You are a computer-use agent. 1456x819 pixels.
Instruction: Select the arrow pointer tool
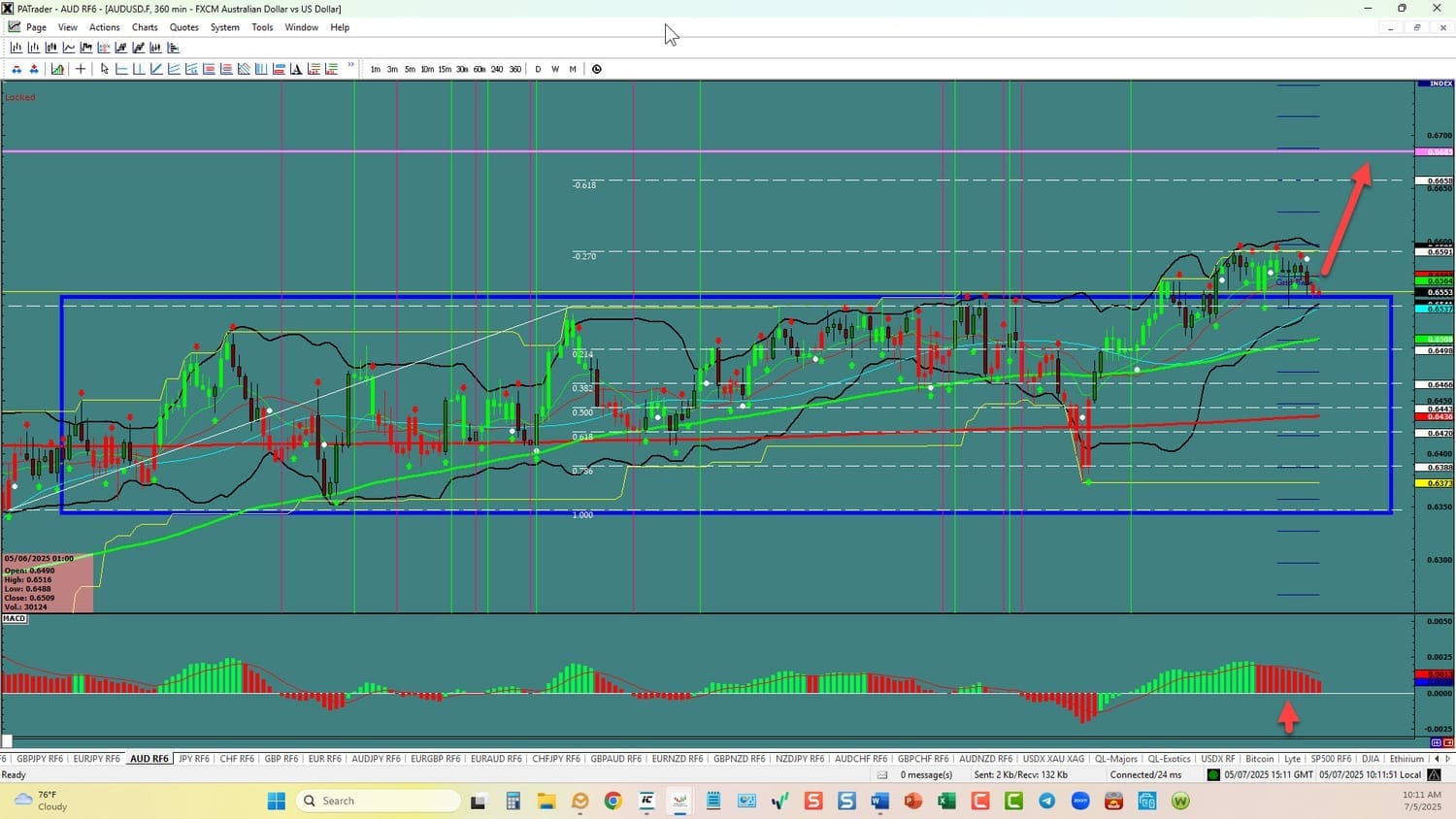click(105, 69)
